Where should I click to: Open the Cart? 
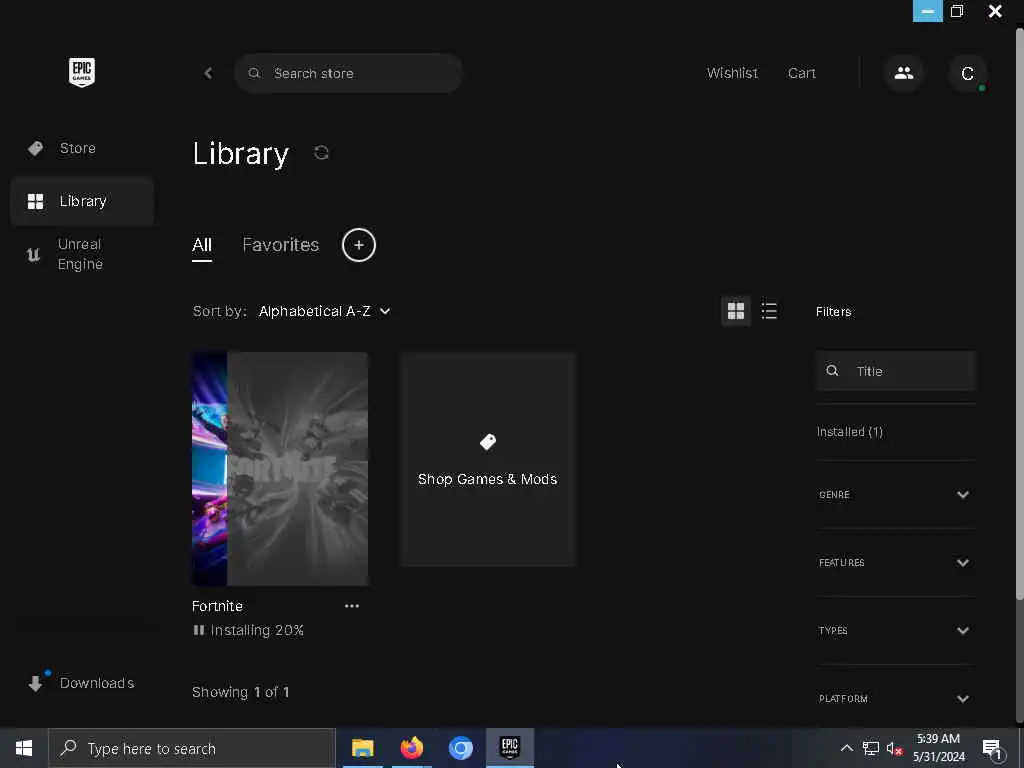pos(801,73)
